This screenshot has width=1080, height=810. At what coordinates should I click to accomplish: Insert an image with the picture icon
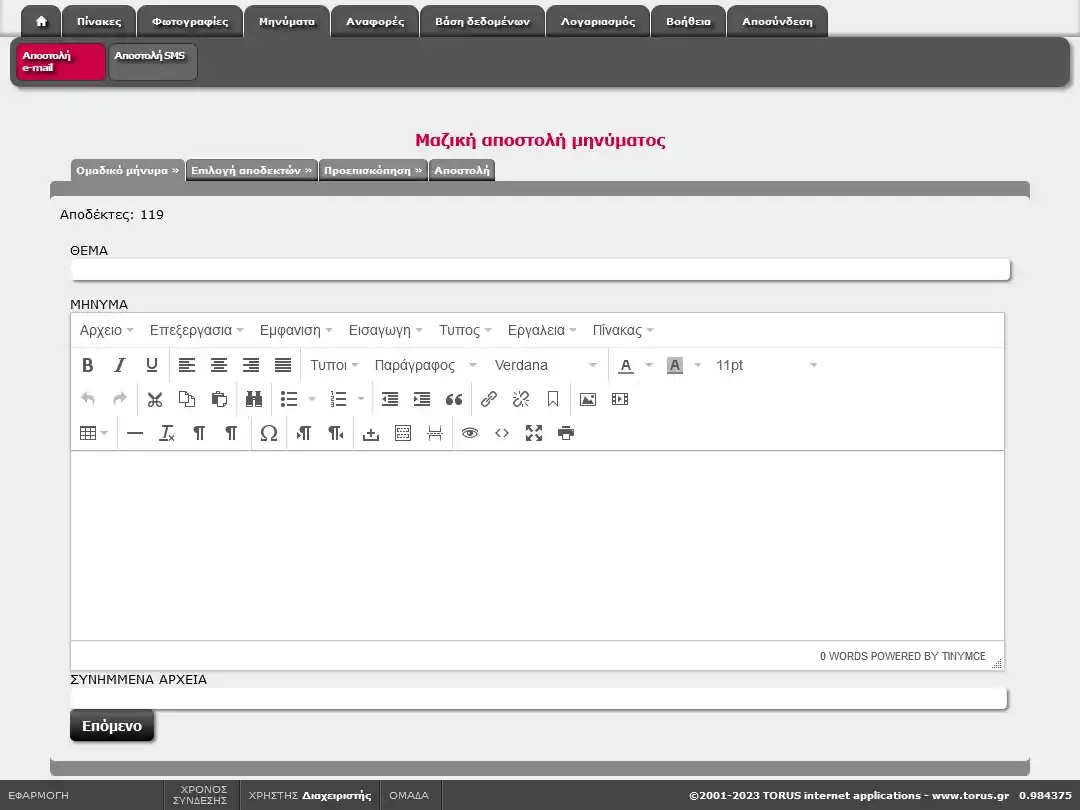coord(588,399)
